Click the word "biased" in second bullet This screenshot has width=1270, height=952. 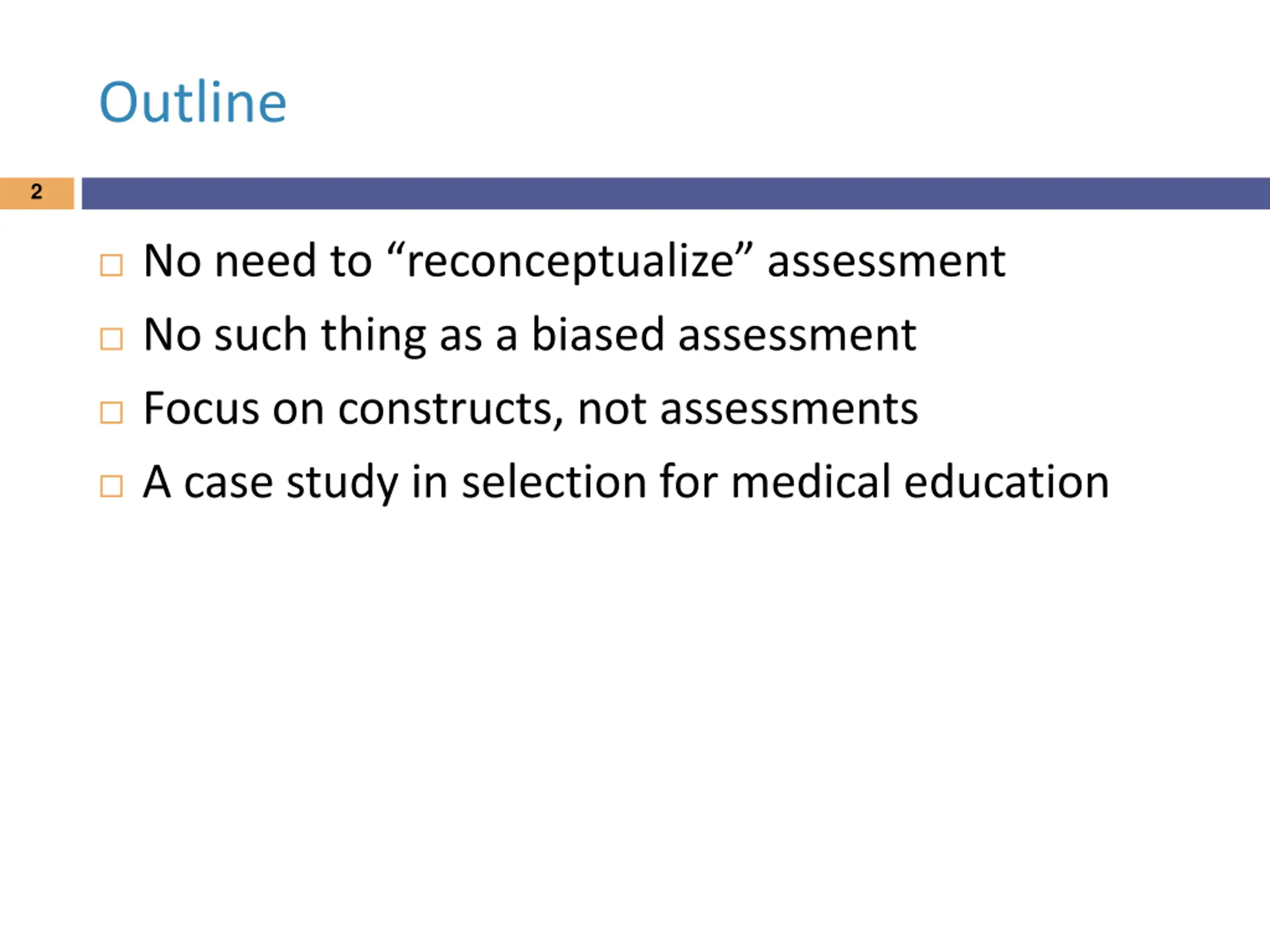click(598, 334)
